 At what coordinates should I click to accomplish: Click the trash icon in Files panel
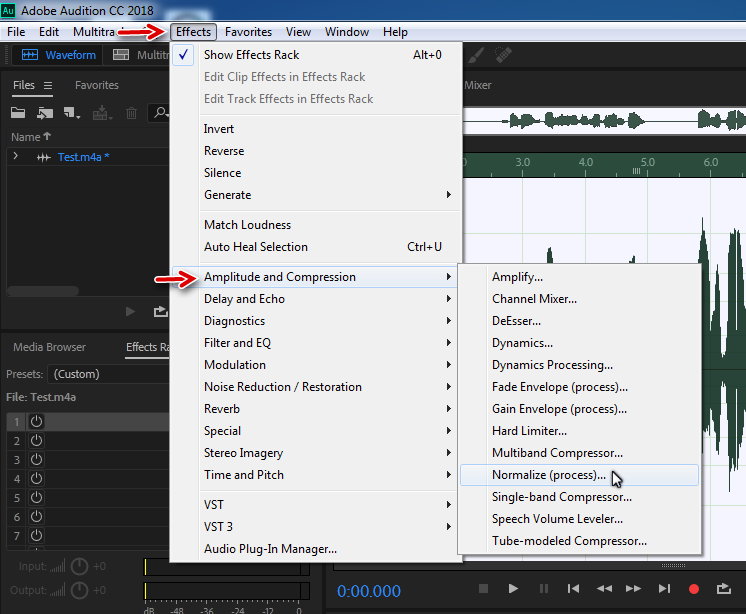pyautogui.click(x=131, y=114)
